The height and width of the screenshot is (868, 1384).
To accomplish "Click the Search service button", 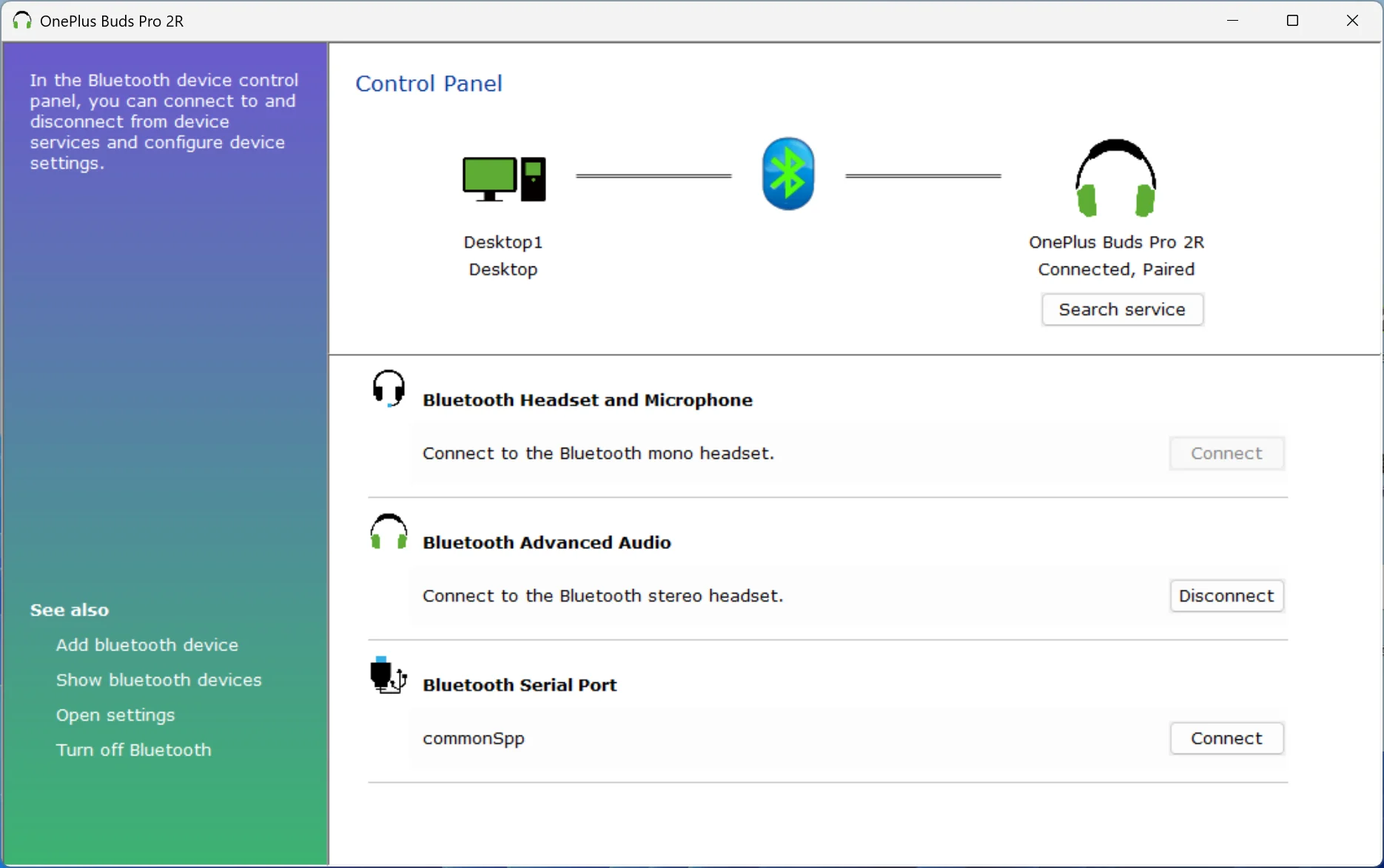I will point(1122,309).
